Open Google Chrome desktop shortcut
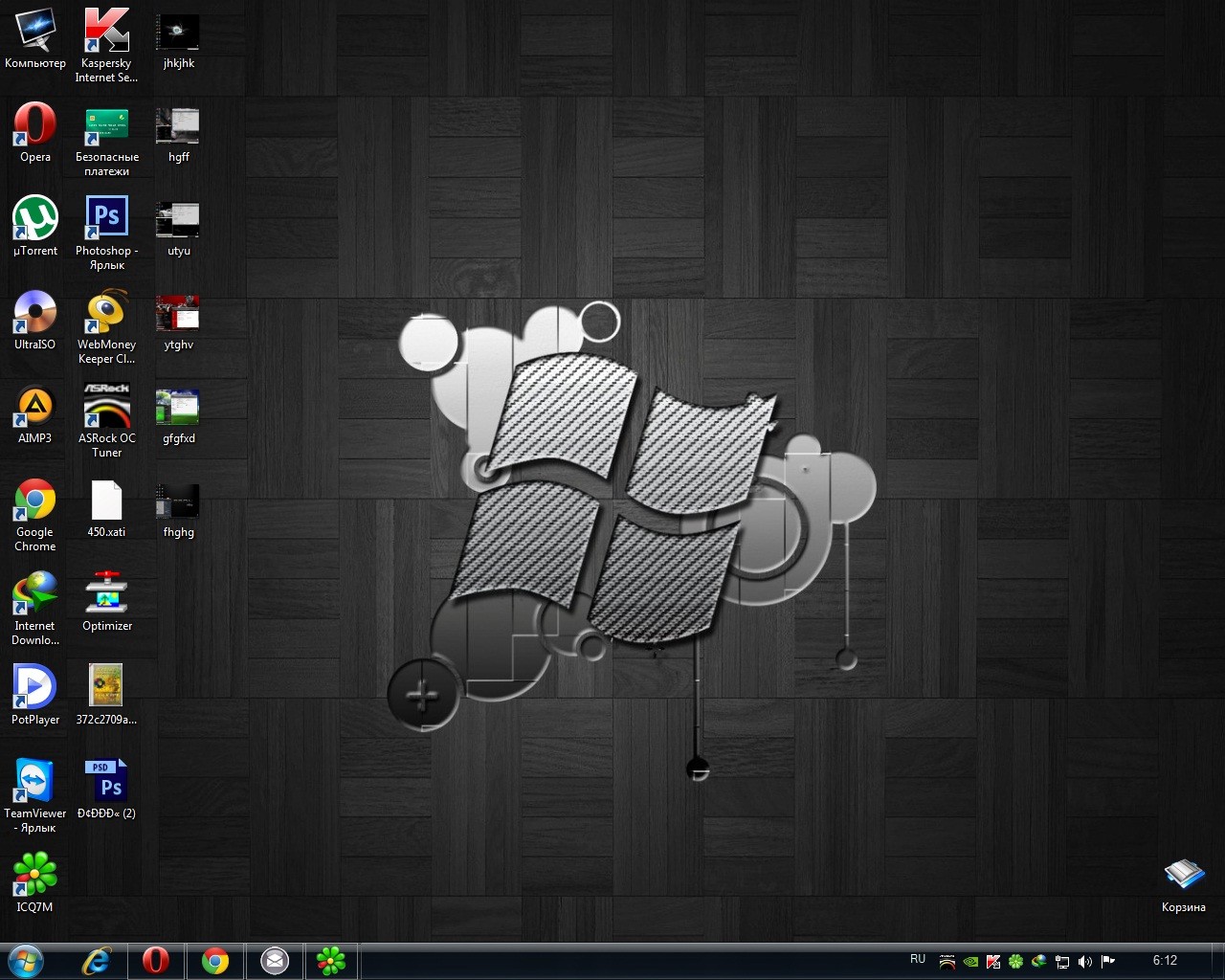 point(35,514)
